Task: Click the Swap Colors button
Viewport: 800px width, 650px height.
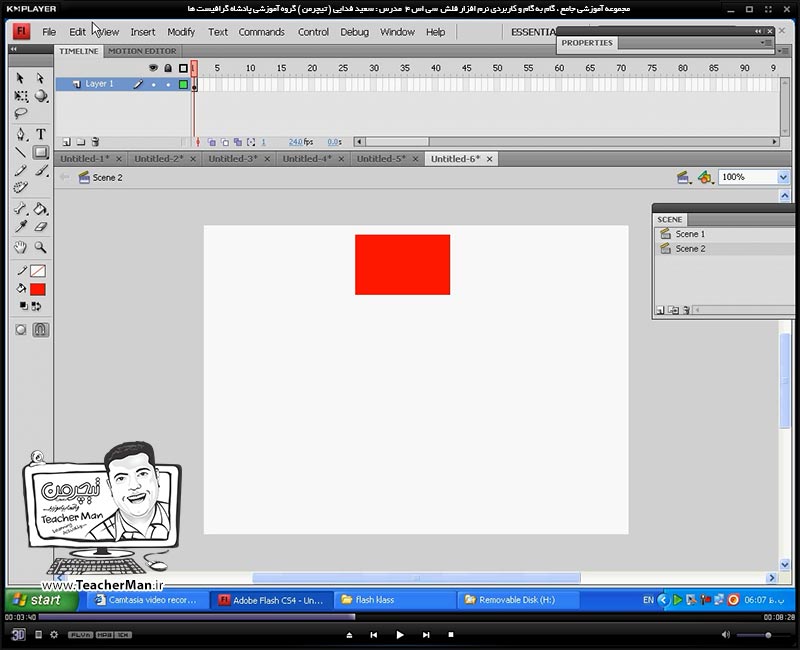Action: 36,306
